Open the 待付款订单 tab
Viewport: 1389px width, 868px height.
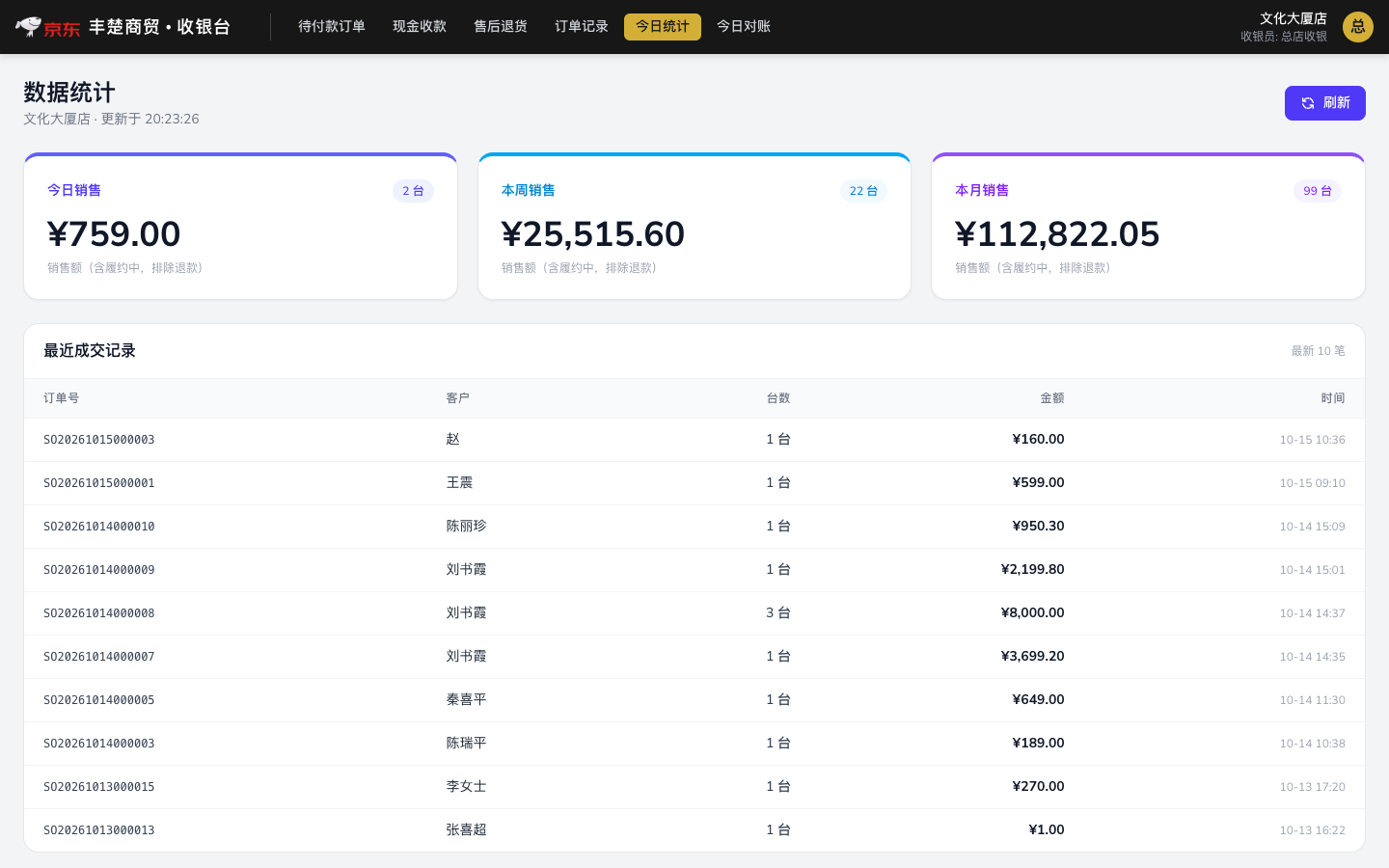click(x=332, y=27)
